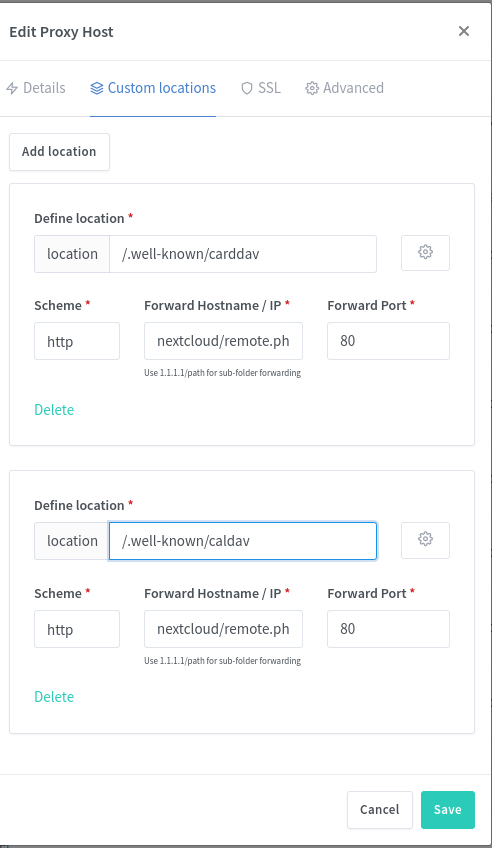
Task: Click Forward Port field of caldav location
Action: pyautogui.click(x=388, y=629)
